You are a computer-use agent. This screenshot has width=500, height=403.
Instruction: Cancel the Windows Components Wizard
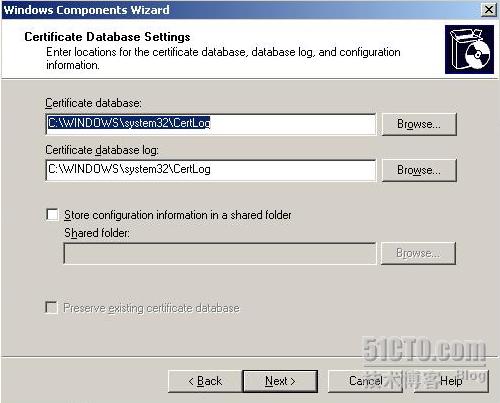coord(365,381)
